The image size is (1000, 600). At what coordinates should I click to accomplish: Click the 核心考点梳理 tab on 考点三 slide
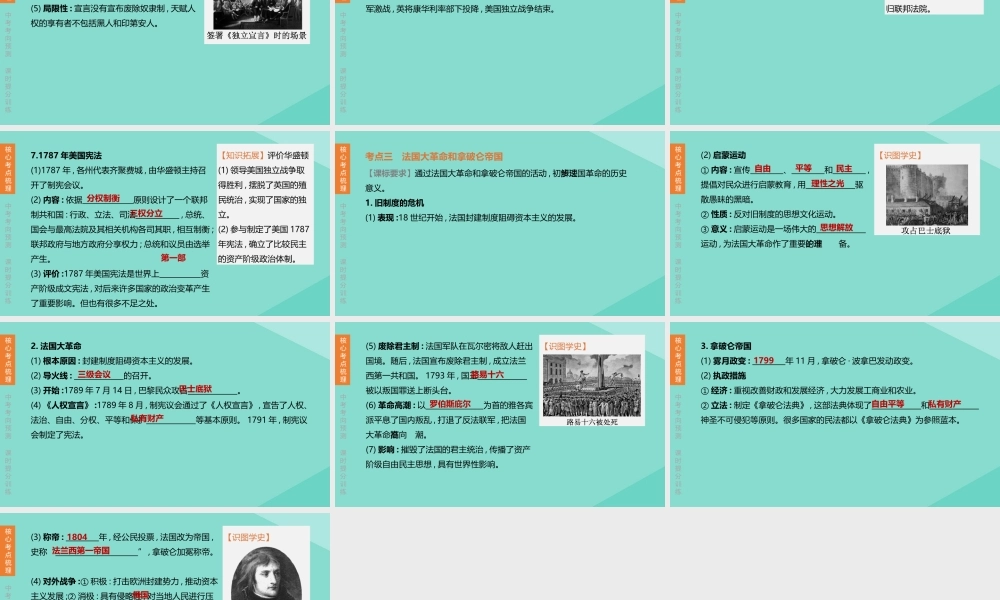342,169
